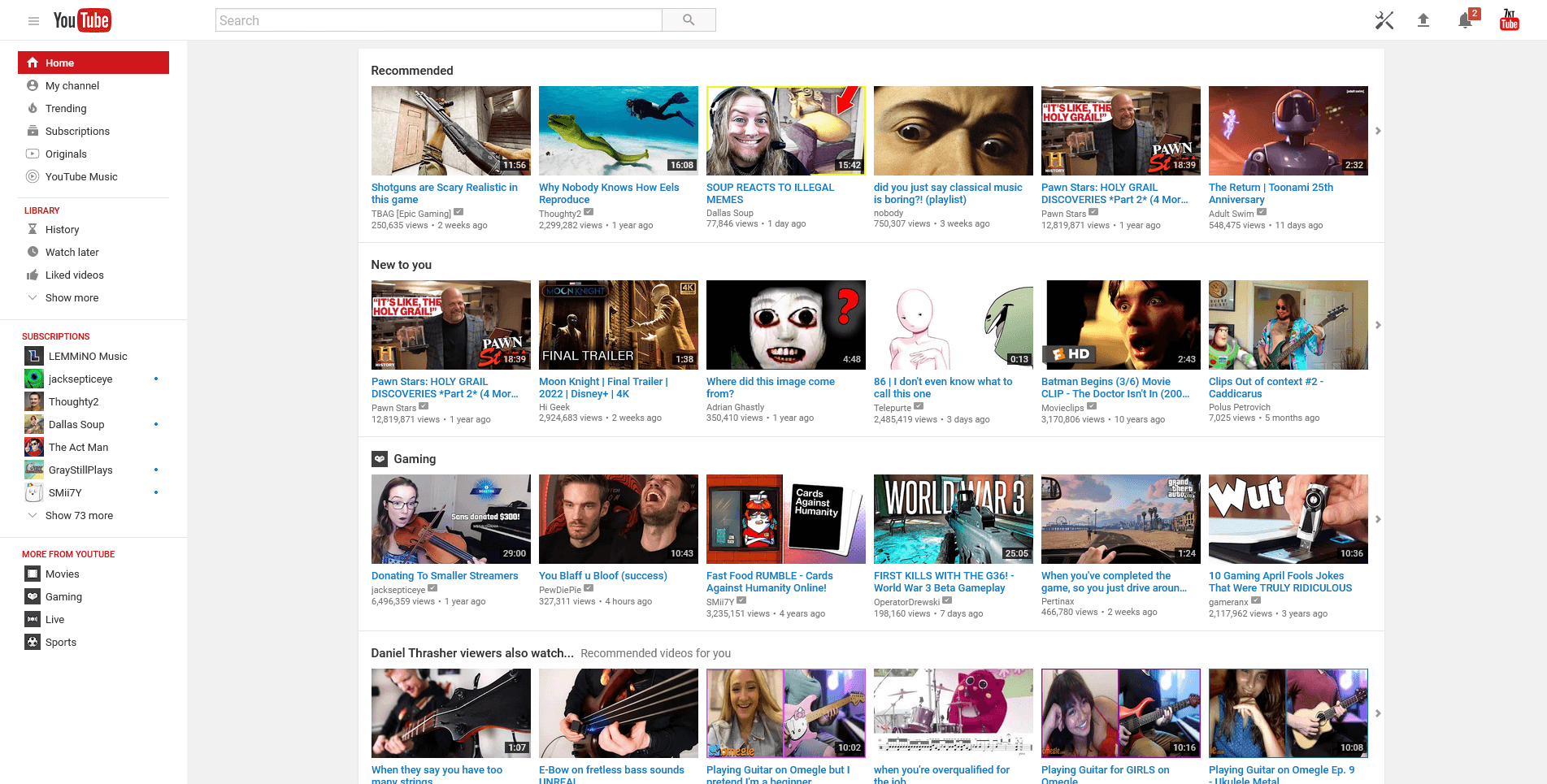Open the hamburger guide menu
Viewport: 1547px width, 784px height.
(33, 20)
